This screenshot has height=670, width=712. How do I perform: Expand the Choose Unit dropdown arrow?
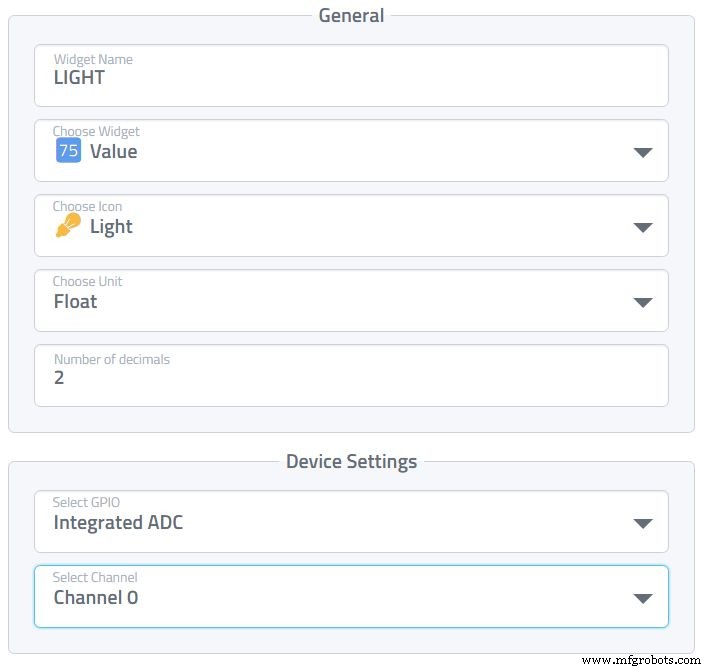(643, 302)
